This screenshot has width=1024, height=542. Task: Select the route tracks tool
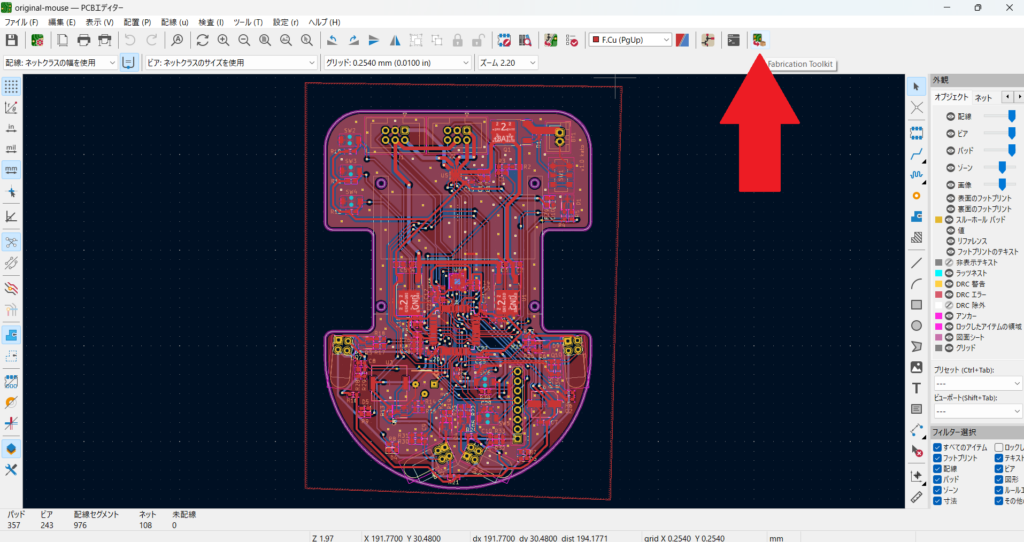(916, 154)
